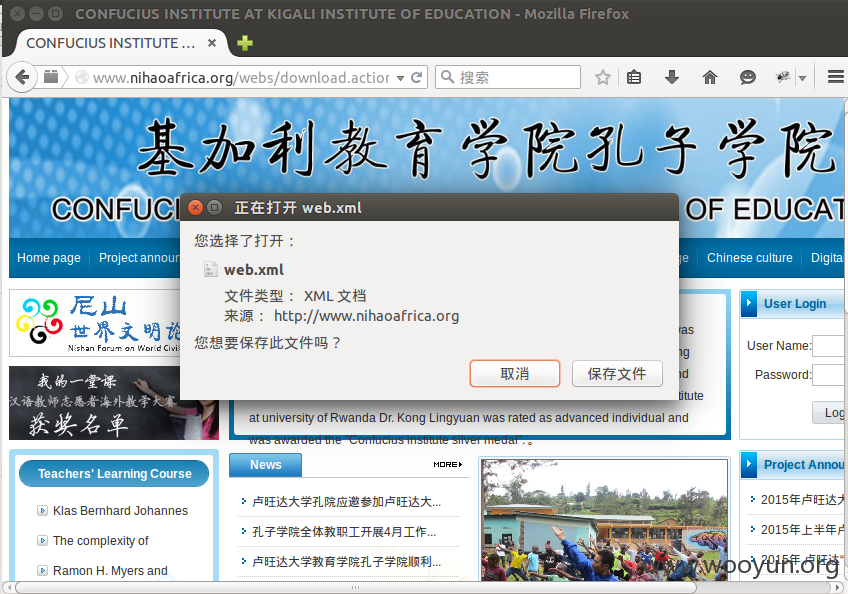Close the web.xml download dialog
This screenshot has height=594, width=848.
tap(195, 207)
